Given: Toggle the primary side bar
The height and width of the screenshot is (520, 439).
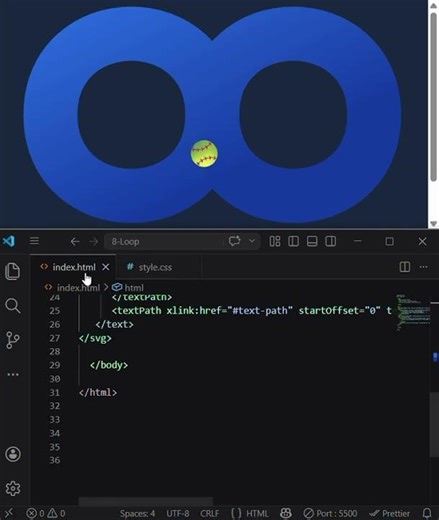Looking at the screenshot, I should tap(293, 241).
